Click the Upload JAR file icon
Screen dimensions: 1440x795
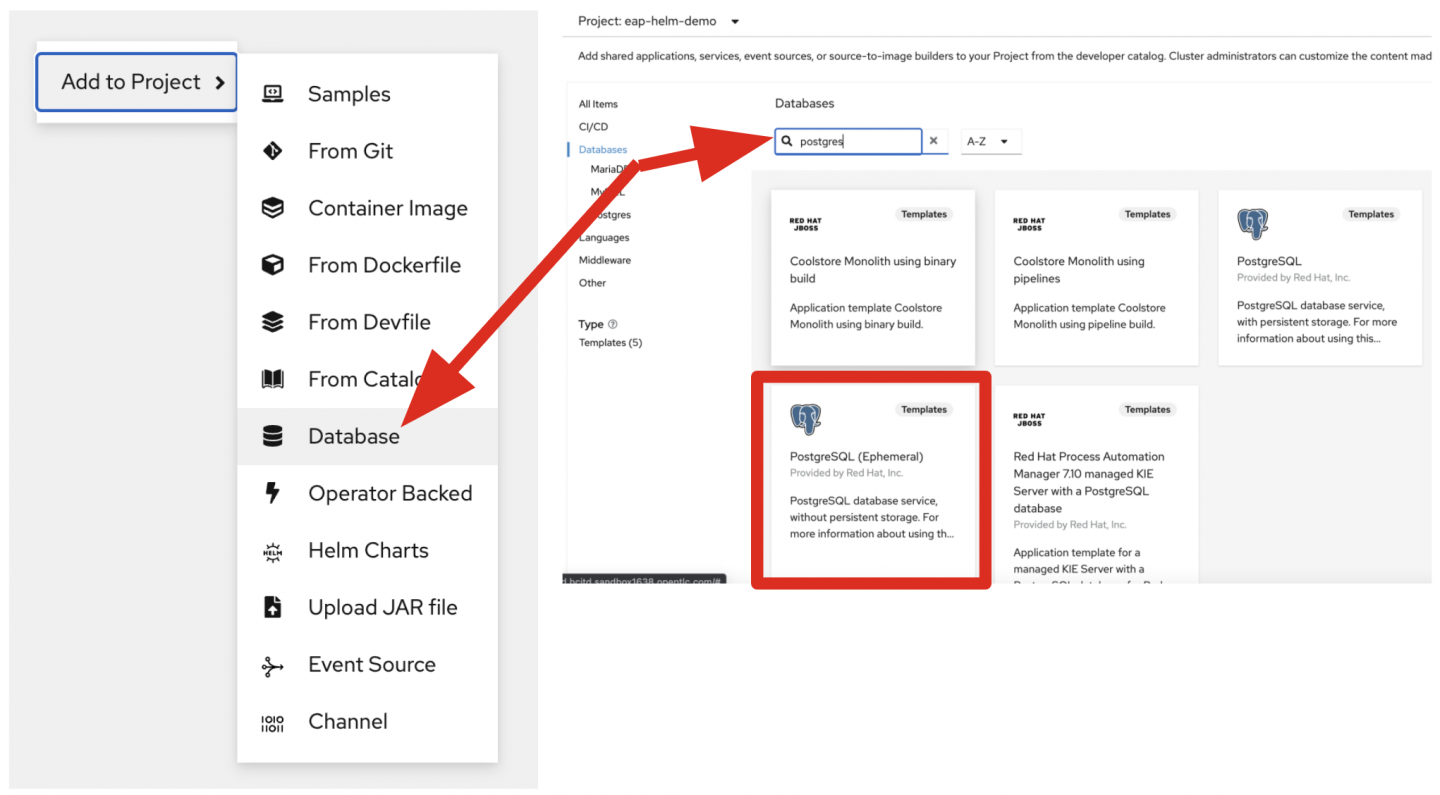pyautogui.click(x=272, y=607)
